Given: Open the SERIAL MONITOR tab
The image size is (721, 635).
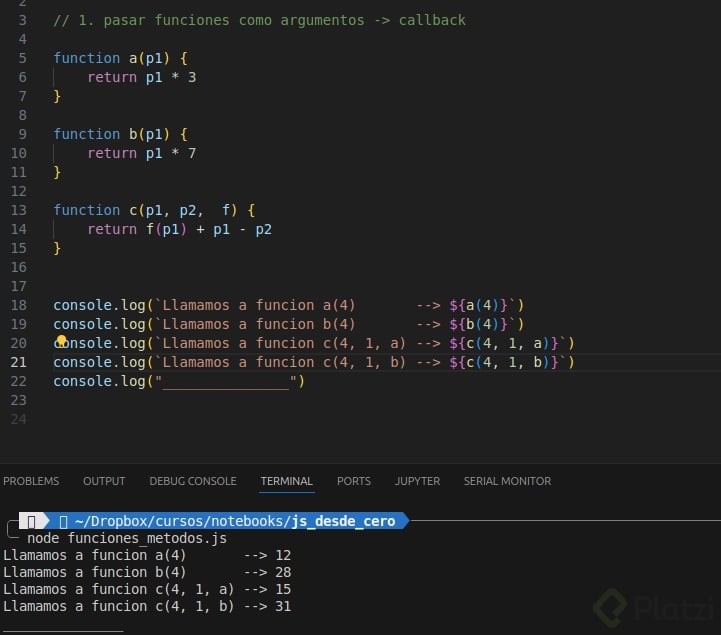Looking at the screenshot, I should (507, 481).
